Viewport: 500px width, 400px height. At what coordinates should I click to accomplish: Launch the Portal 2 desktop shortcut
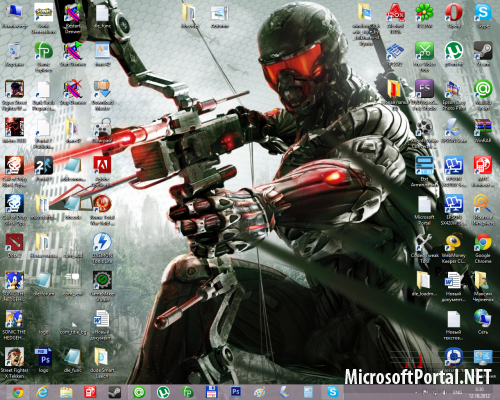pos(44,167)
